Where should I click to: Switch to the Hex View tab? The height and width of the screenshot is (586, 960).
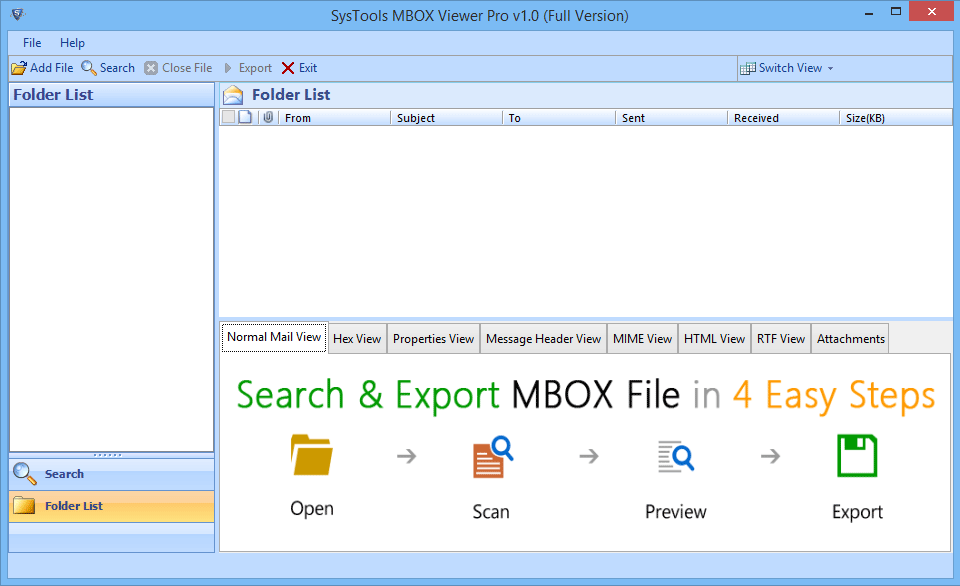coord(357,339)
